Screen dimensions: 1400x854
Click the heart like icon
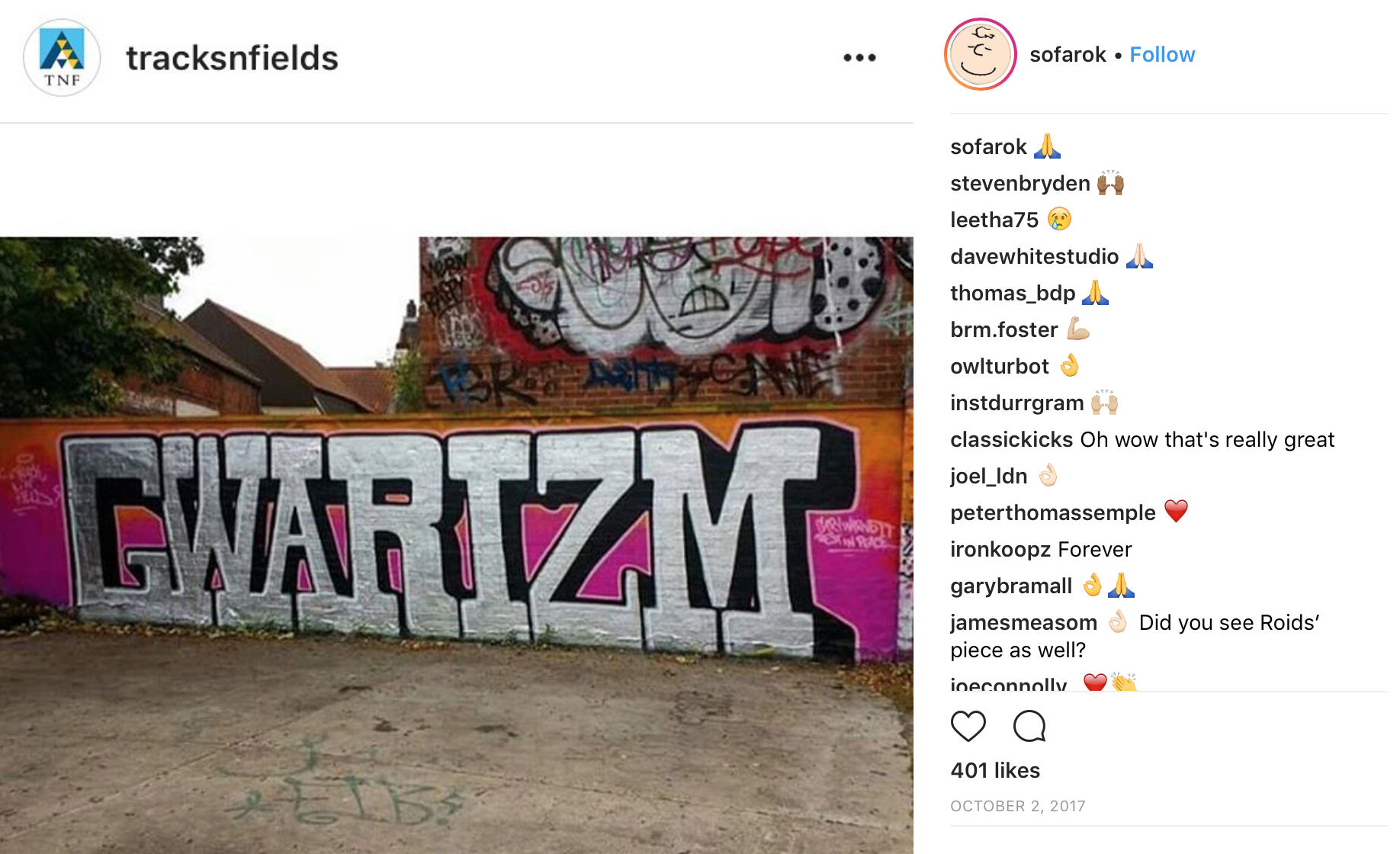968,726
